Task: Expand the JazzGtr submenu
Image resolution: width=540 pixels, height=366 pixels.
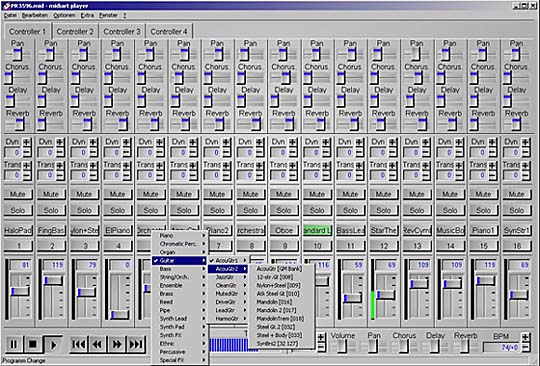Action: (228, 277)
